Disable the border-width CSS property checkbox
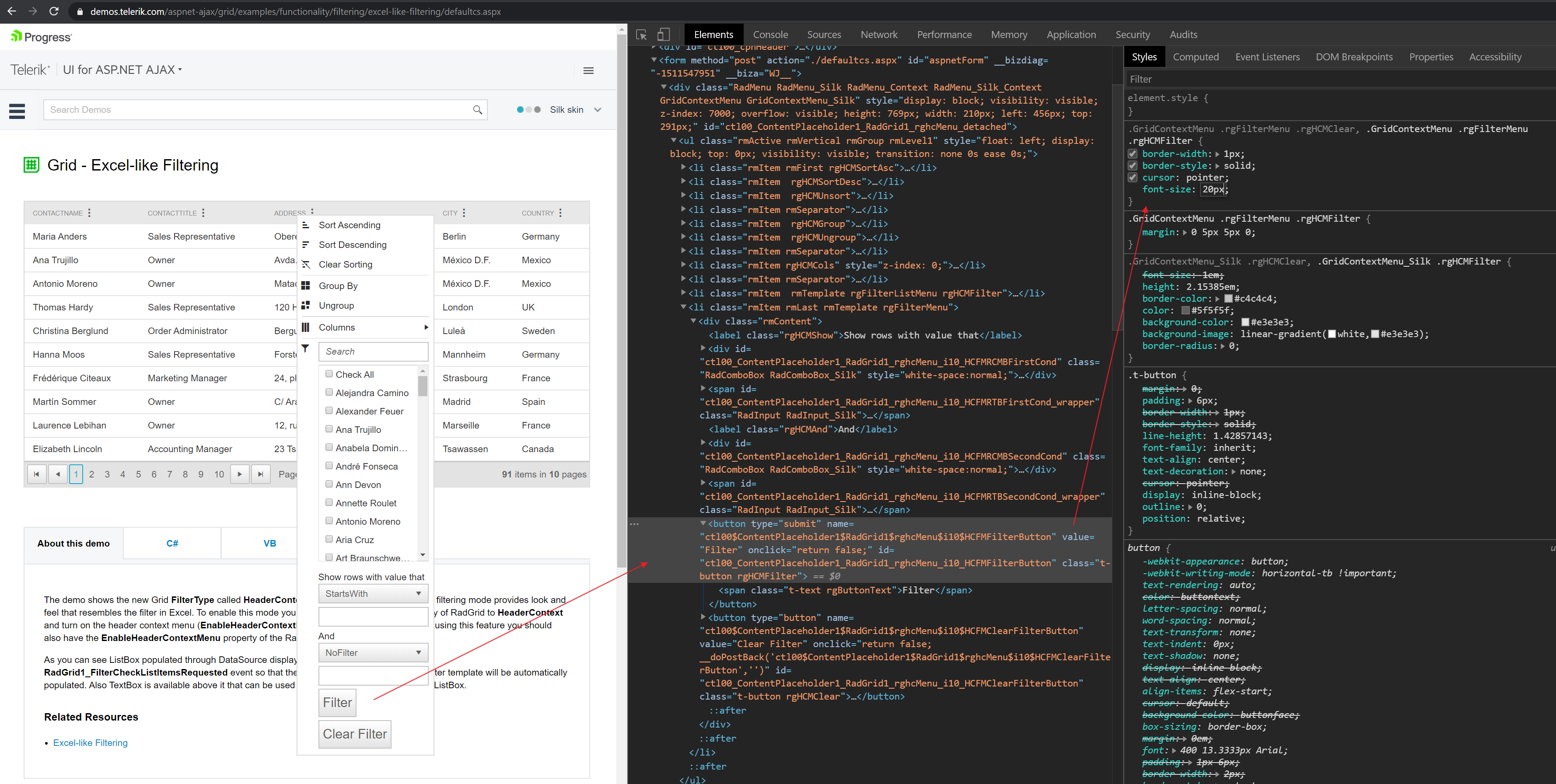This screenshot has width=1556, height=784. point(1133,154)
